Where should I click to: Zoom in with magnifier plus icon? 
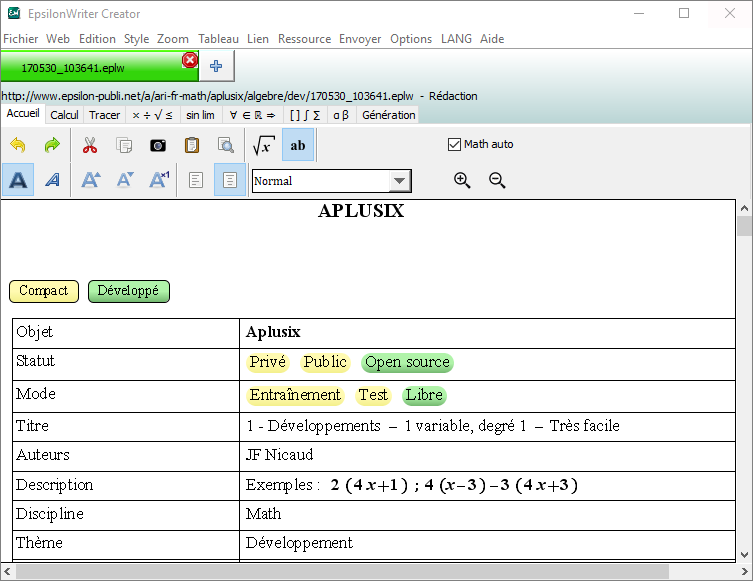click(462, 180)
